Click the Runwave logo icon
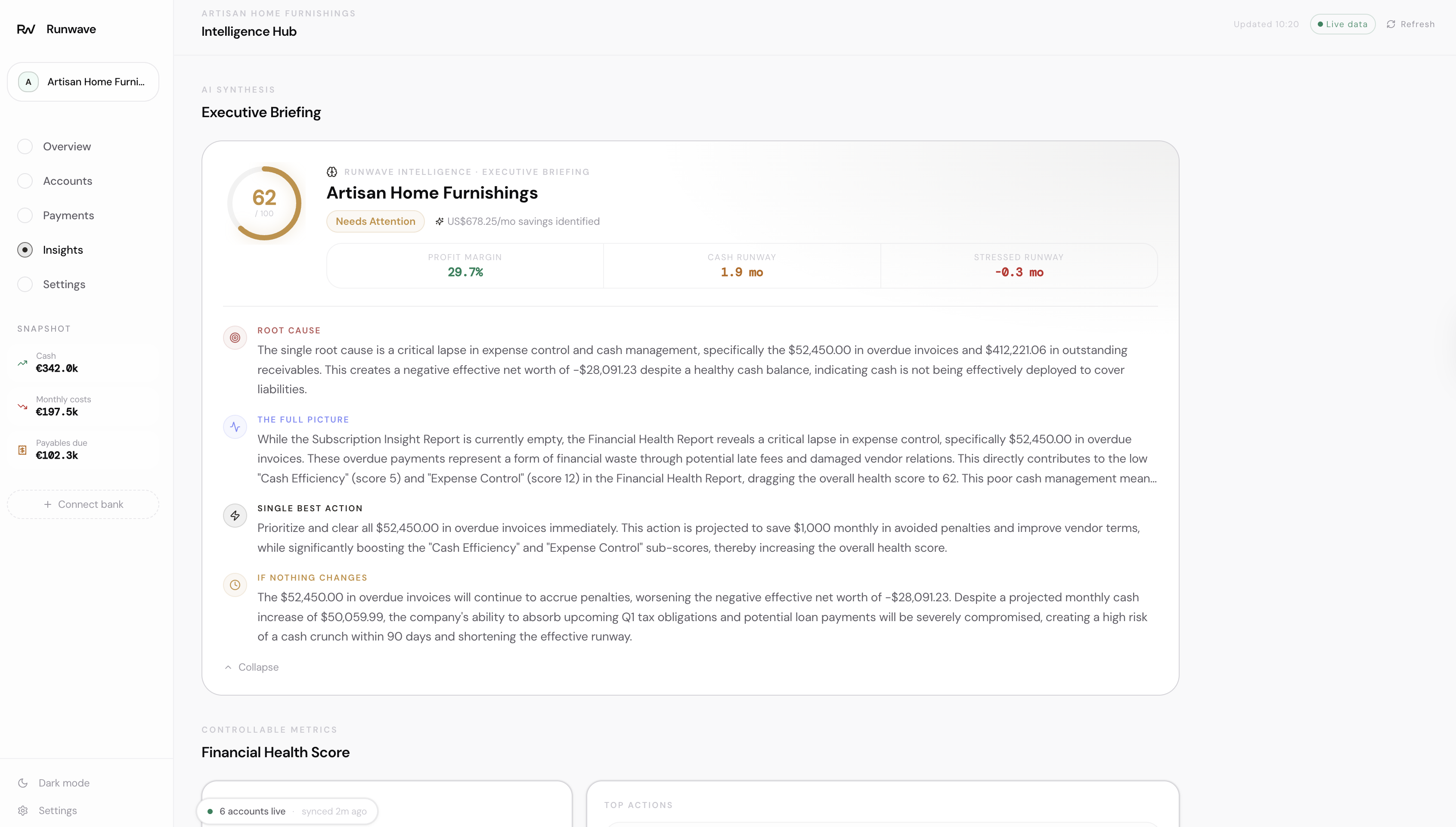This screenshot has height=827, width=1456. tap(26, 29)
